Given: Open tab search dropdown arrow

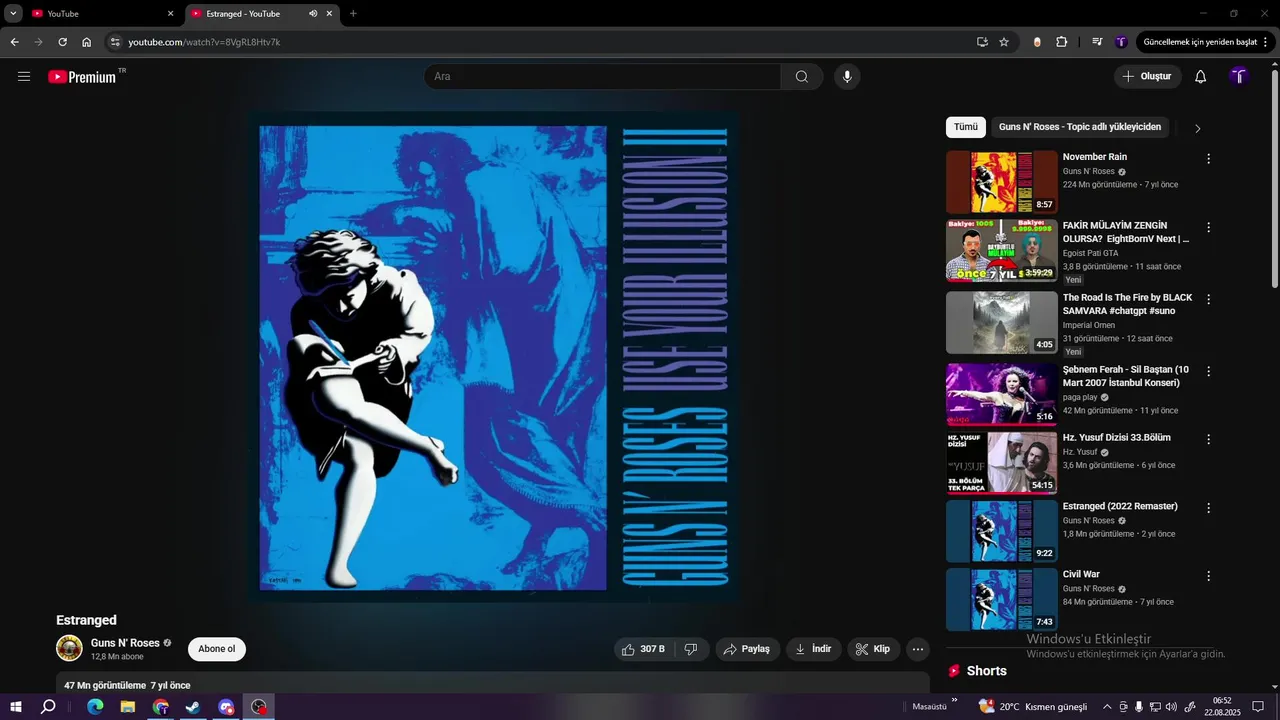Looking at the screenshot, I should pyautogui.click(x=13, y=14).
